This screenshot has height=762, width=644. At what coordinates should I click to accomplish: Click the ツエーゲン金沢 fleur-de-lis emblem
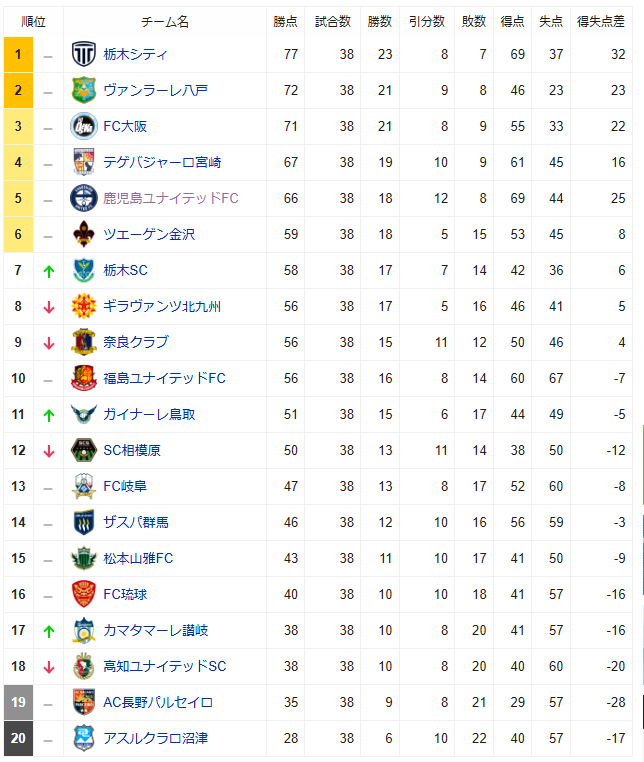[x=83, y=234]
